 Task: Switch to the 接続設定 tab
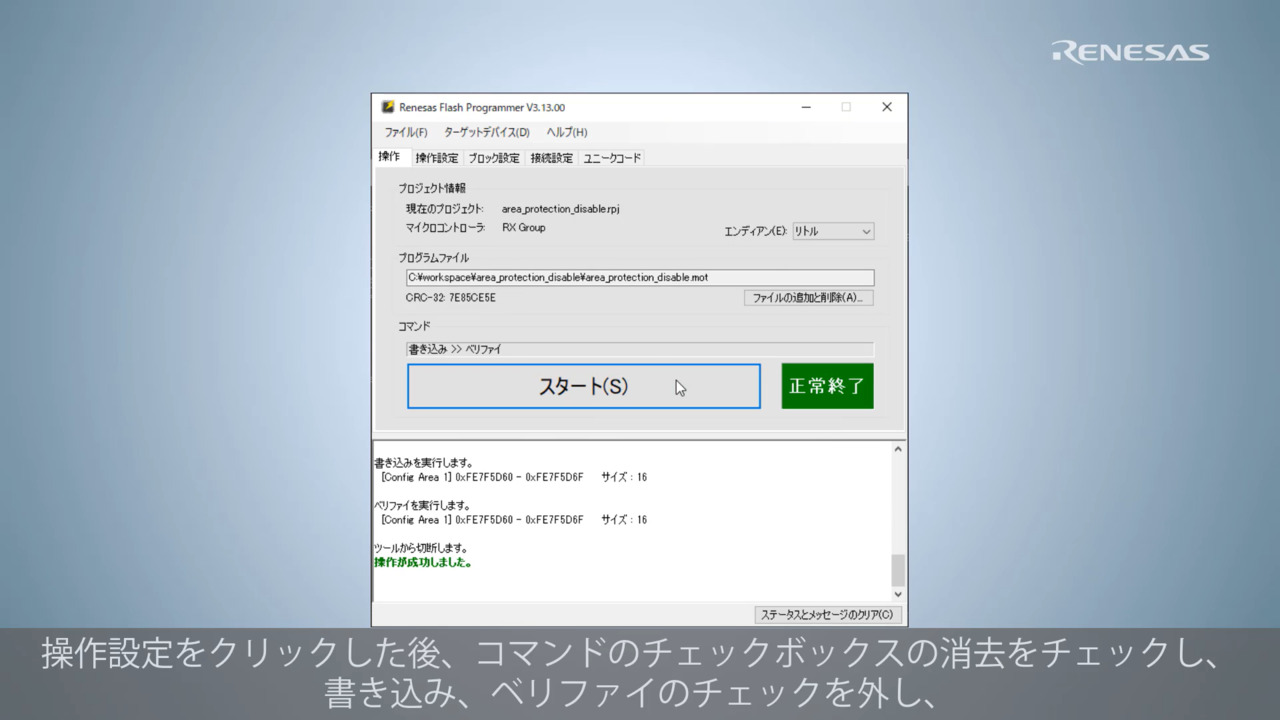(552, 158)
